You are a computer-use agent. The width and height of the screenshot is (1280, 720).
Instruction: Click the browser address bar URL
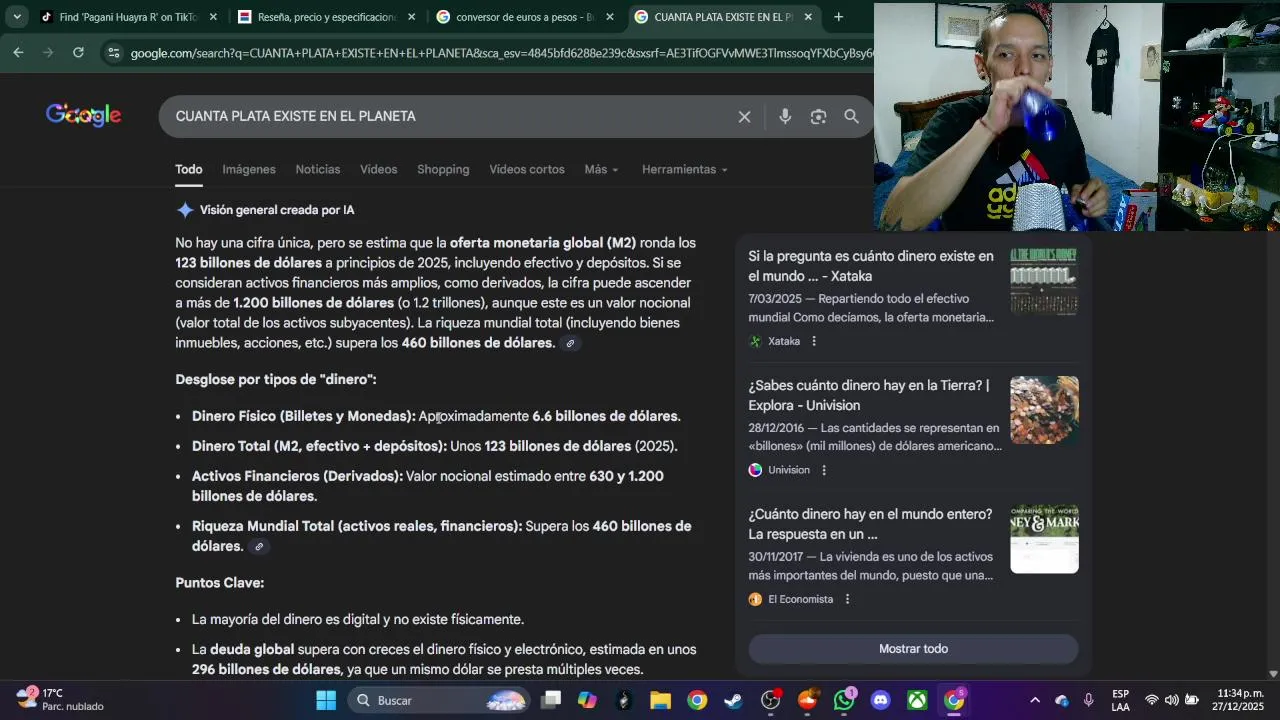point(500,53)
